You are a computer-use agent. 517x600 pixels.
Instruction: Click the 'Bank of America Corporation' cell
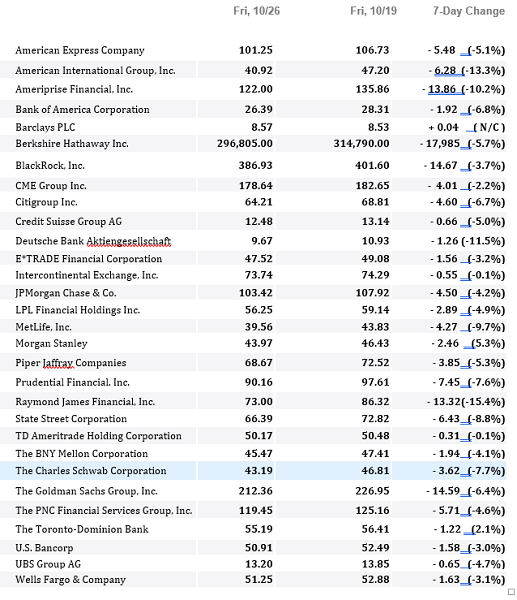[x=82, y=109]
